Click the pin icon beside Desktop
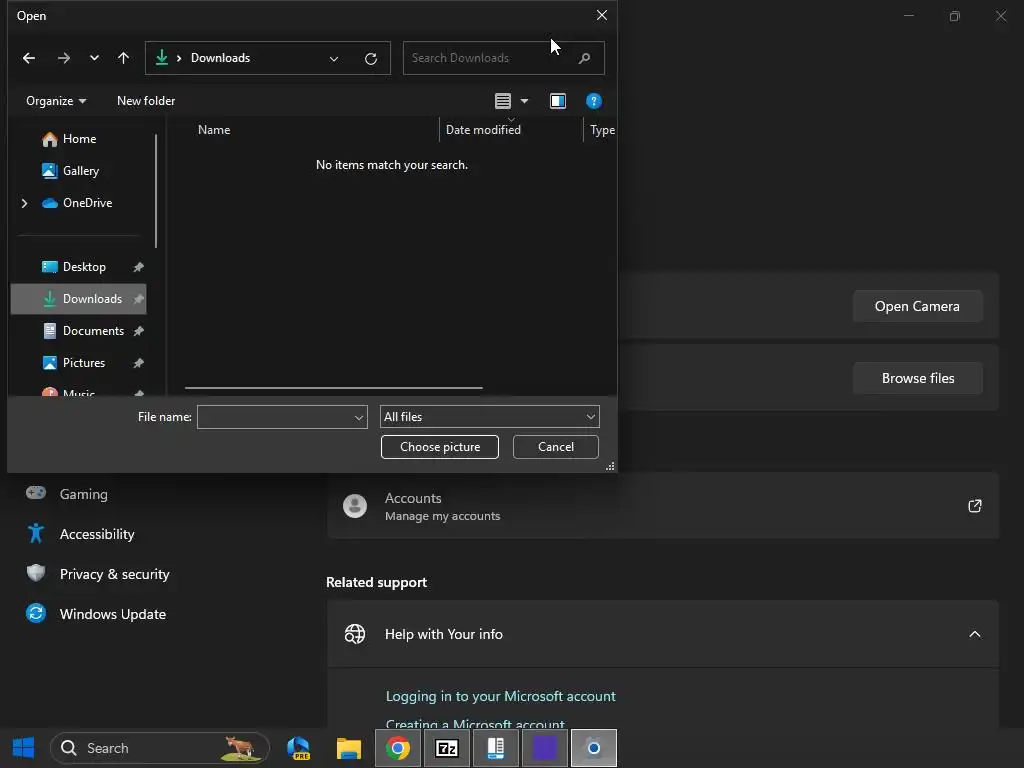This screenshot has height=768, width=1024. (138, 267)
